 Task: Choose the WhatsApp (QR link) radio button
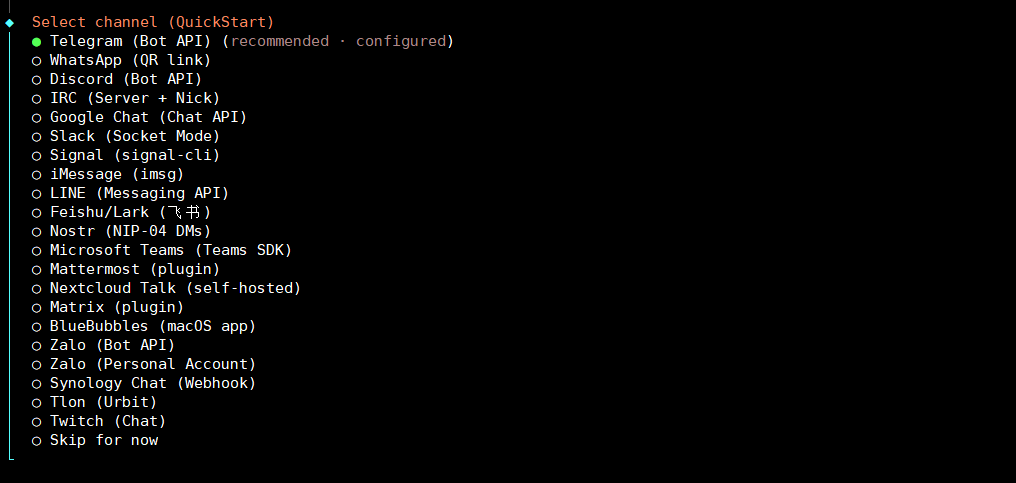pos(37,60)
